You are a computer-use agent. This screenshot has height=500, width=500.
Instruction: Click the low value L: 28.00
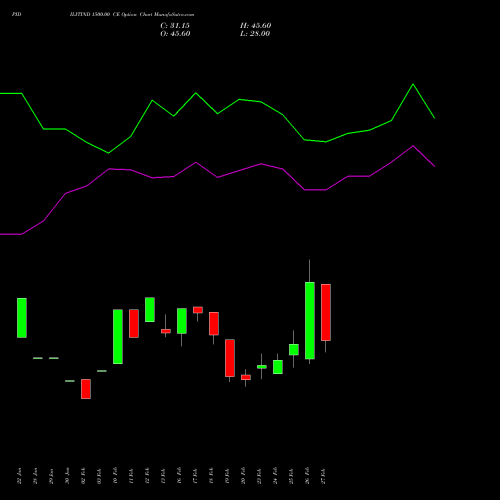click(255, 34)
